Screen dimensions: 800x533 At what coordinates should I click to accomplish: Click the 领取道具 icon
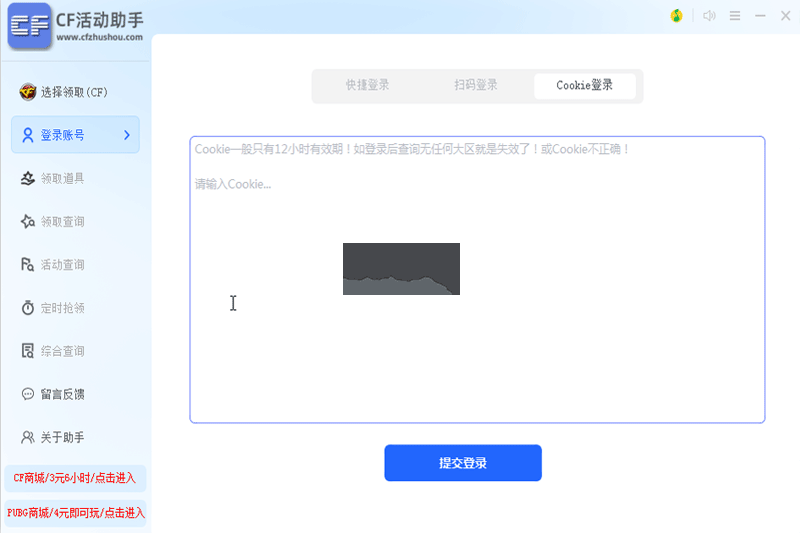[28, 179]
